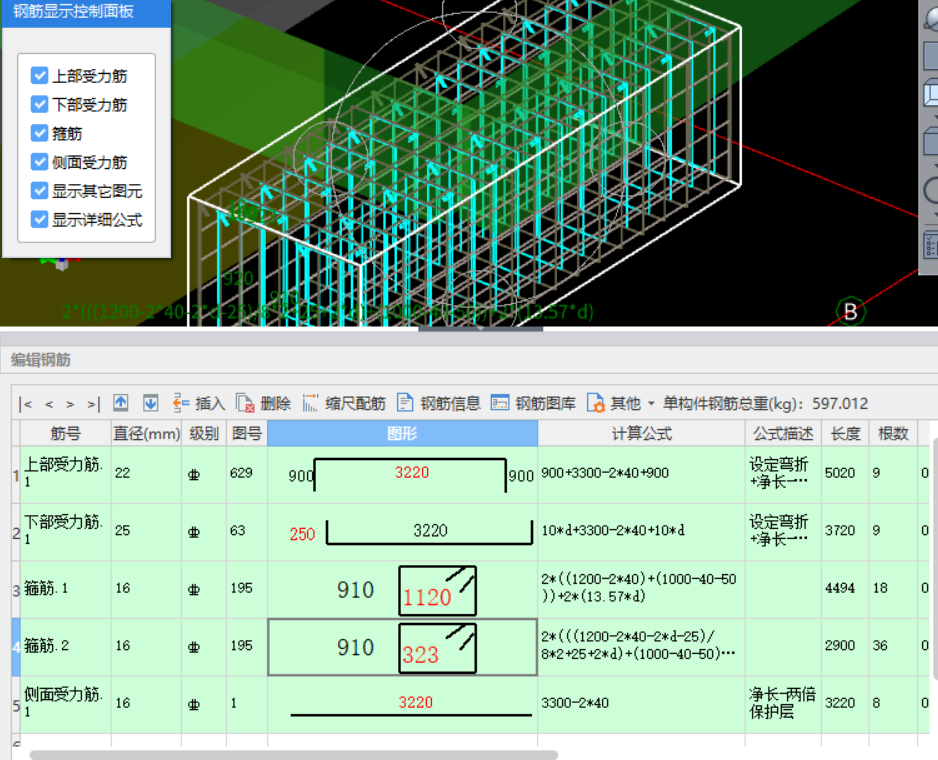Click 长度 column header
Image resolution: width=938 pixels, height=760 pixels.
pos(845,433)
